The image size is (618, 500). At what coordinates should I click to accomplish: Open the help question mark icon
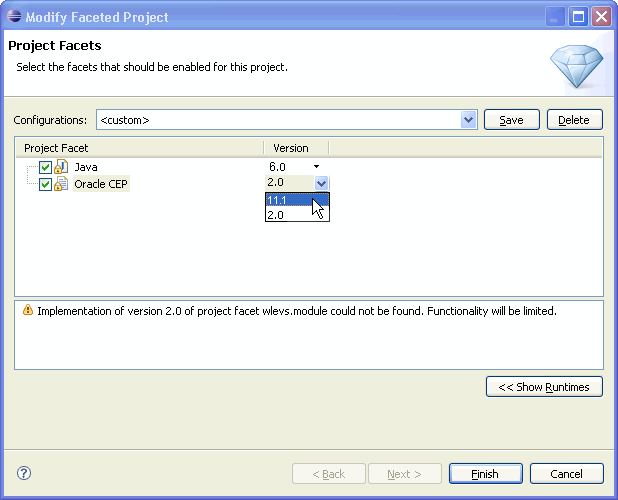[x=25, y=473]
